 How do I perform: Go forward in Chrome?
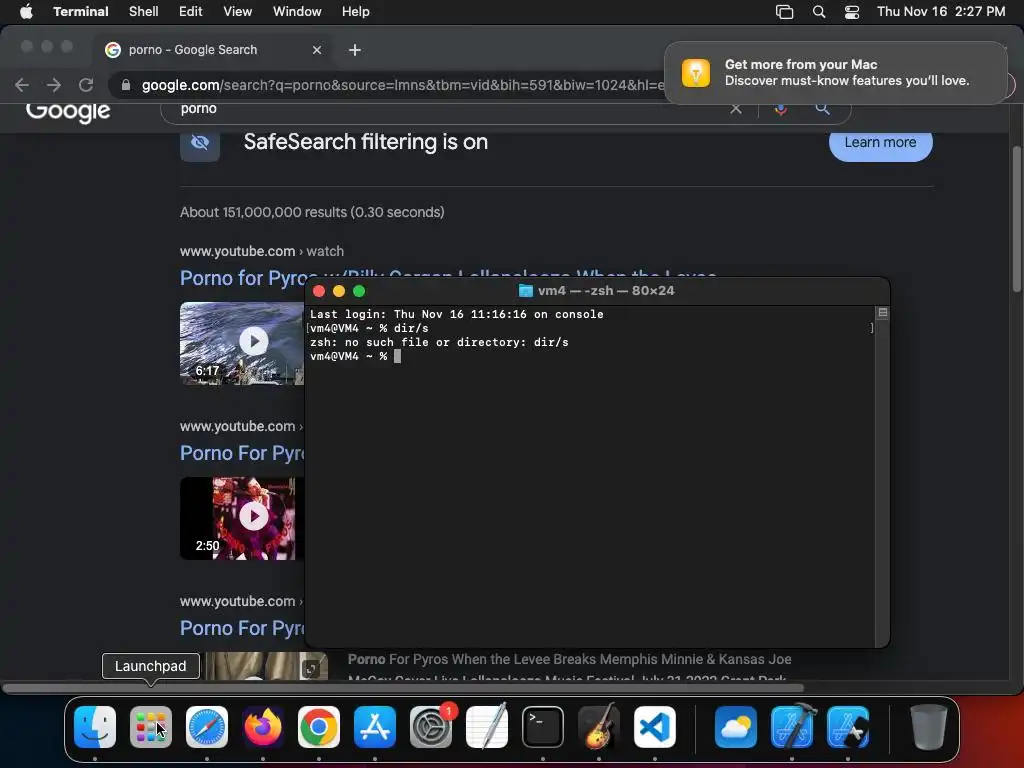point(54,85)
